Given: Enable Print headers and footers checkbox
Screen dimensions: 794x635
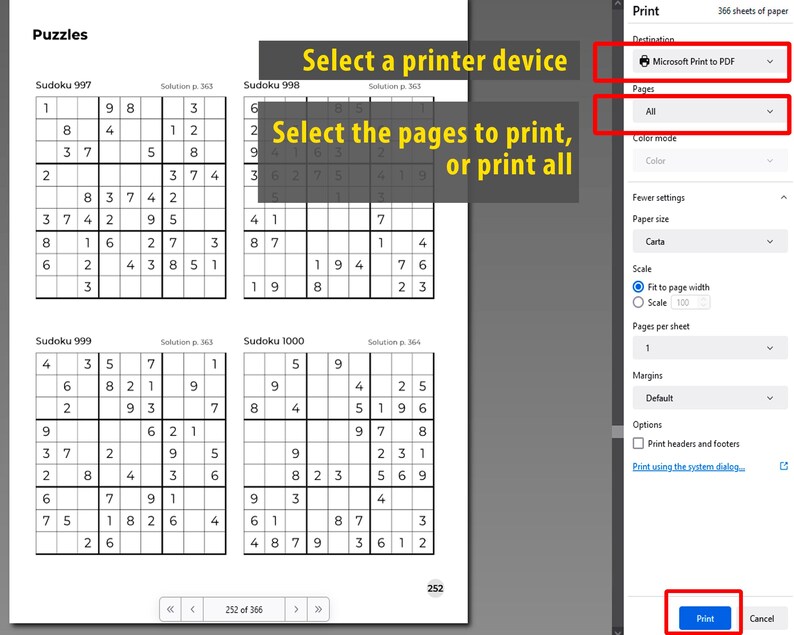Looking at the screenshot, I should 638,443.
